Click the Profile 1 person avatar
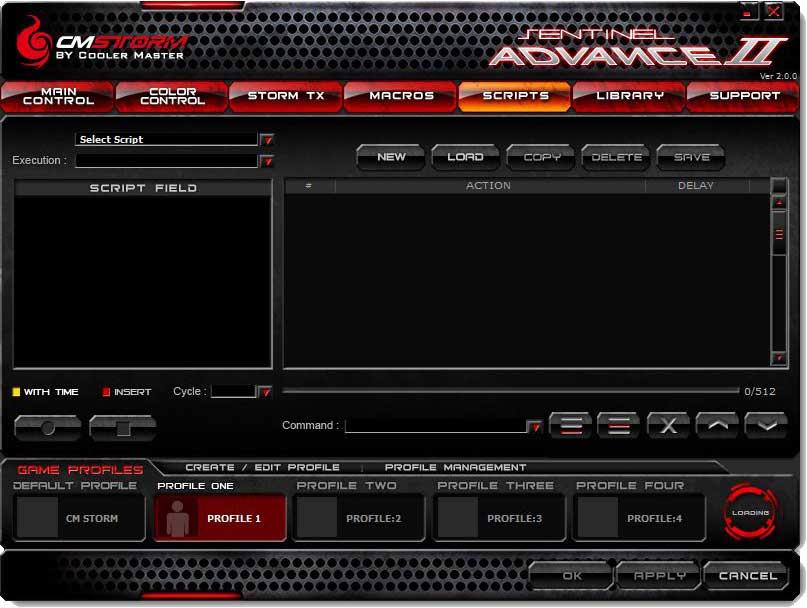Screen dimensions: 807x608 [177, 518]
